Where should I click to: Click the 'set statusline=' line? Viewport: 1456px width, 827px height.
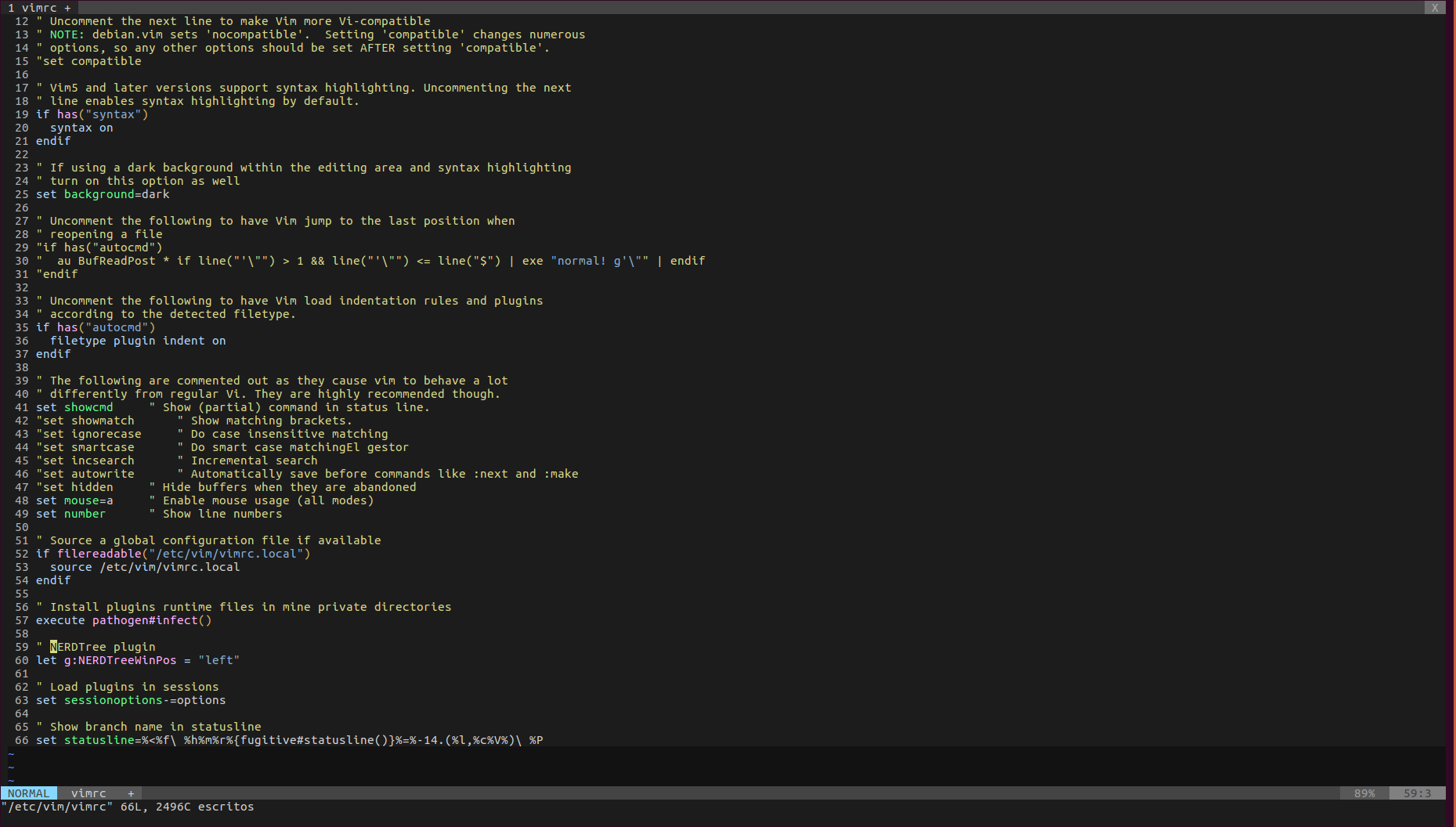290,740
